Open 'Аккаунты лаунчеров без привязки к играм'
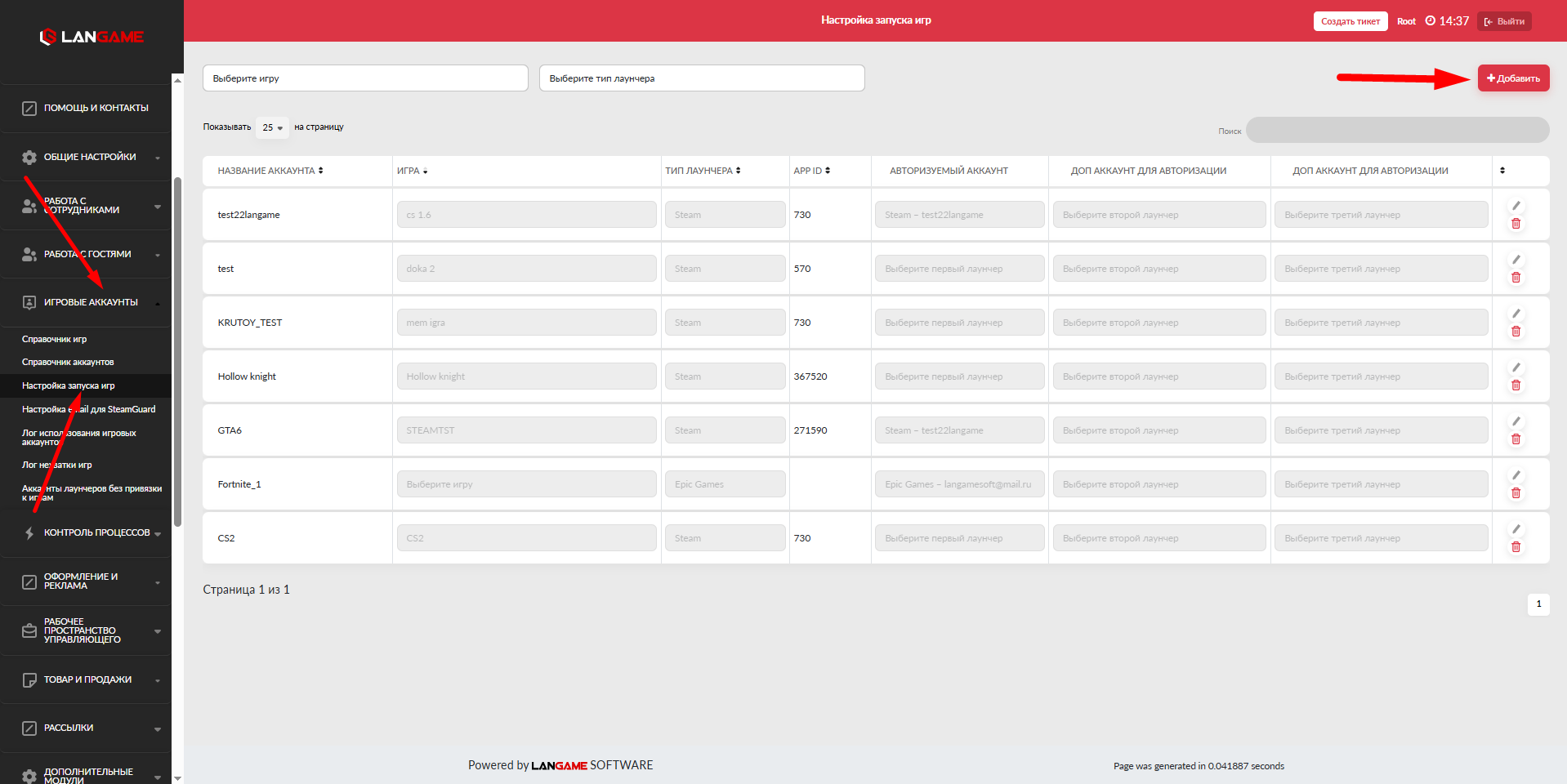The height and width of the screenshot is (784, 1567). pyautogui.click(x=92, y=493)
